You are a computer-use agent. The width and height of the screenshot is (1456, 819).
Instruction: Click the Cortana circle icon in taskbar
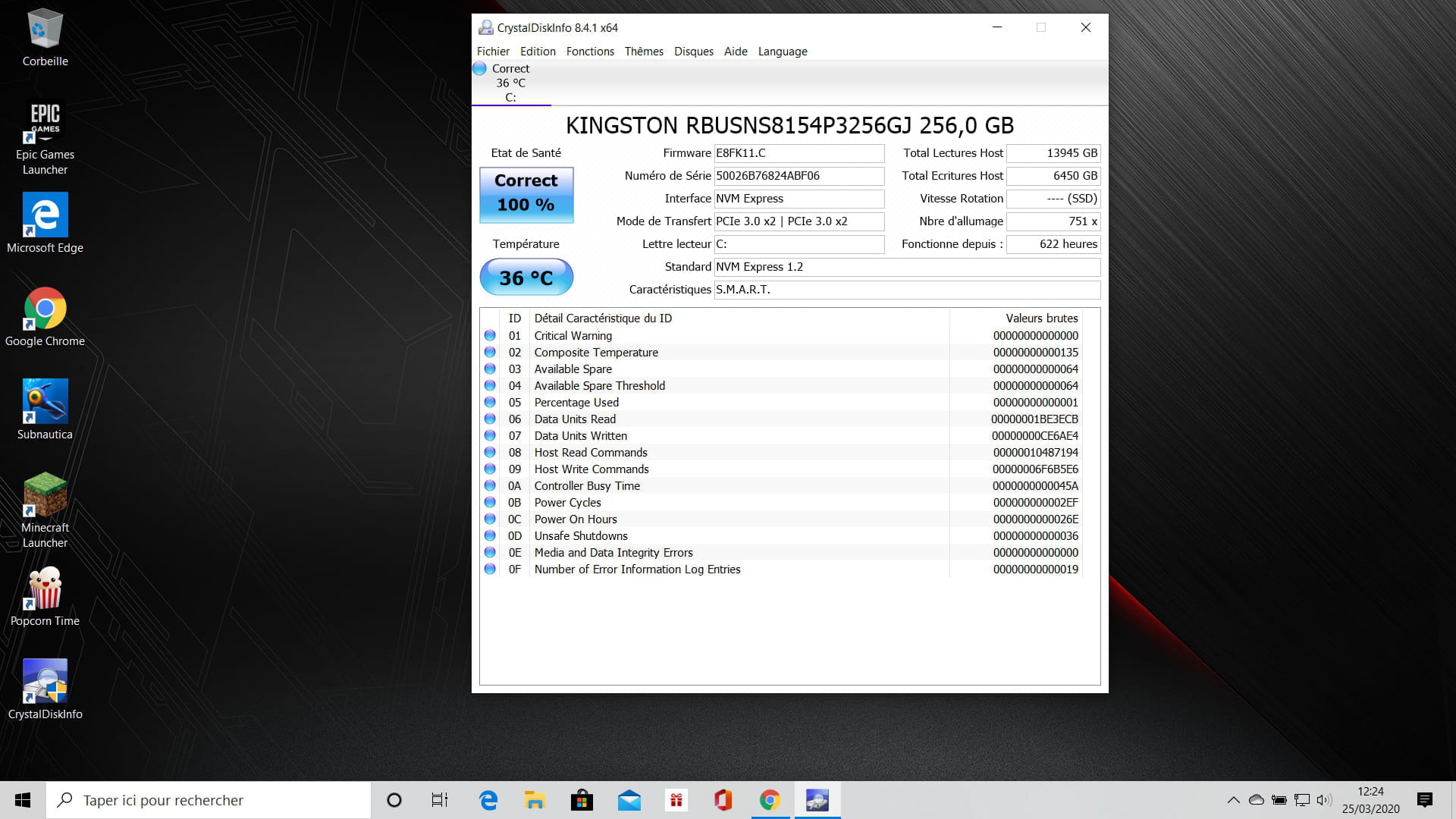394,800
